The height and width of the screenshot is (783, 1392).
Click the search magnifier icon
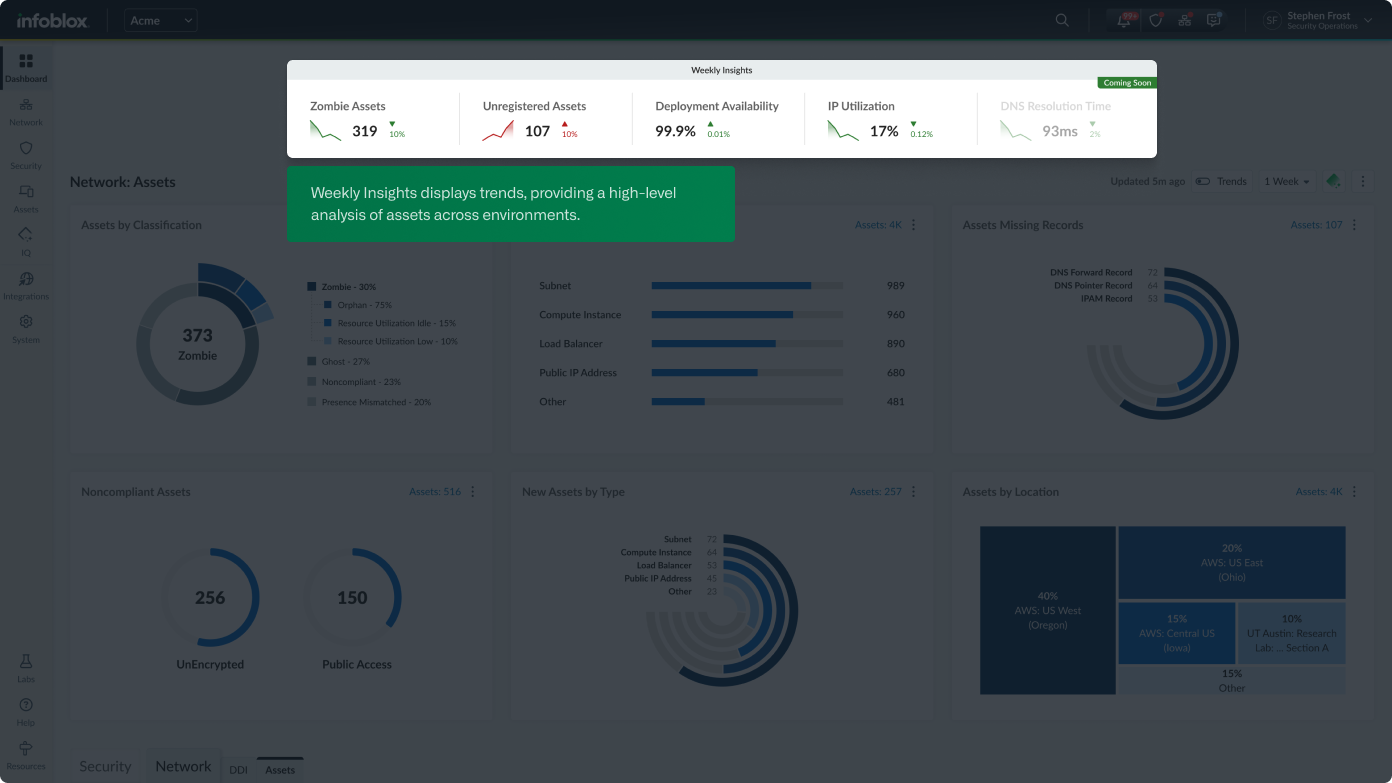click(1062, 20)
